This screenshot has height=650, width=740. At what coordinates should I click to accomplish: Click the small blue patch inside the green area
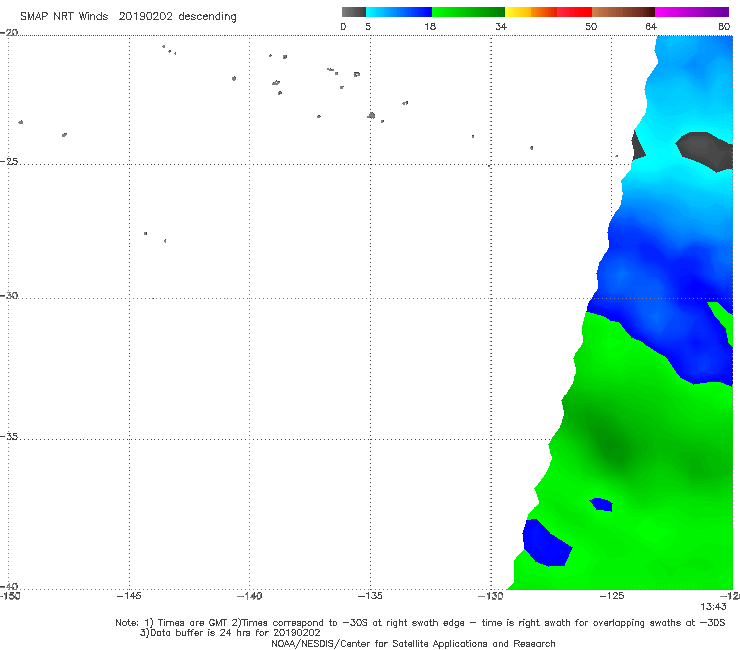pyautogui.click(x=601, y=504)
